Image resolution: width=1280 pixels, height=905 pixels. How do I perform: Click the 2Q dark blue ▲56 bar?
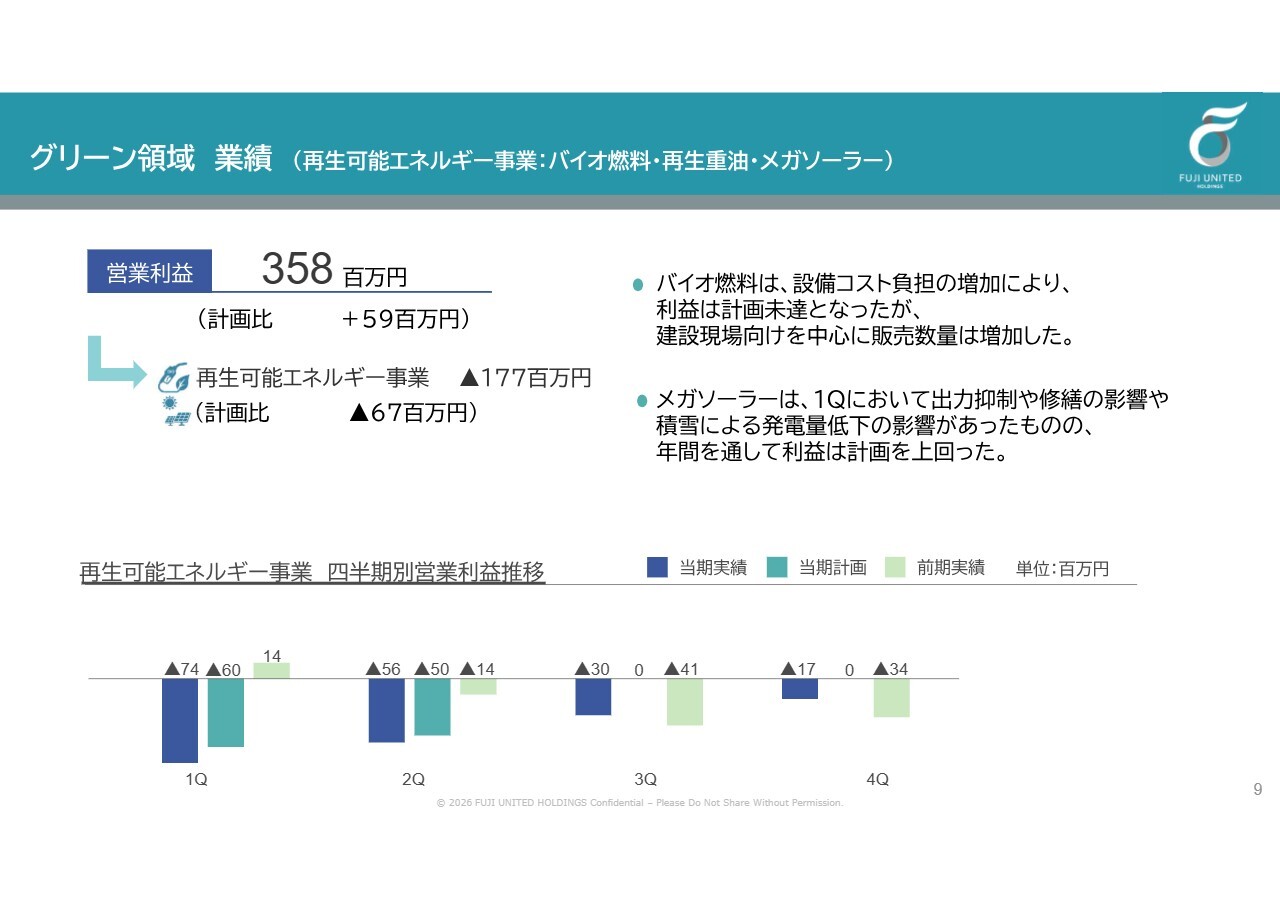[x=387, y=710]
